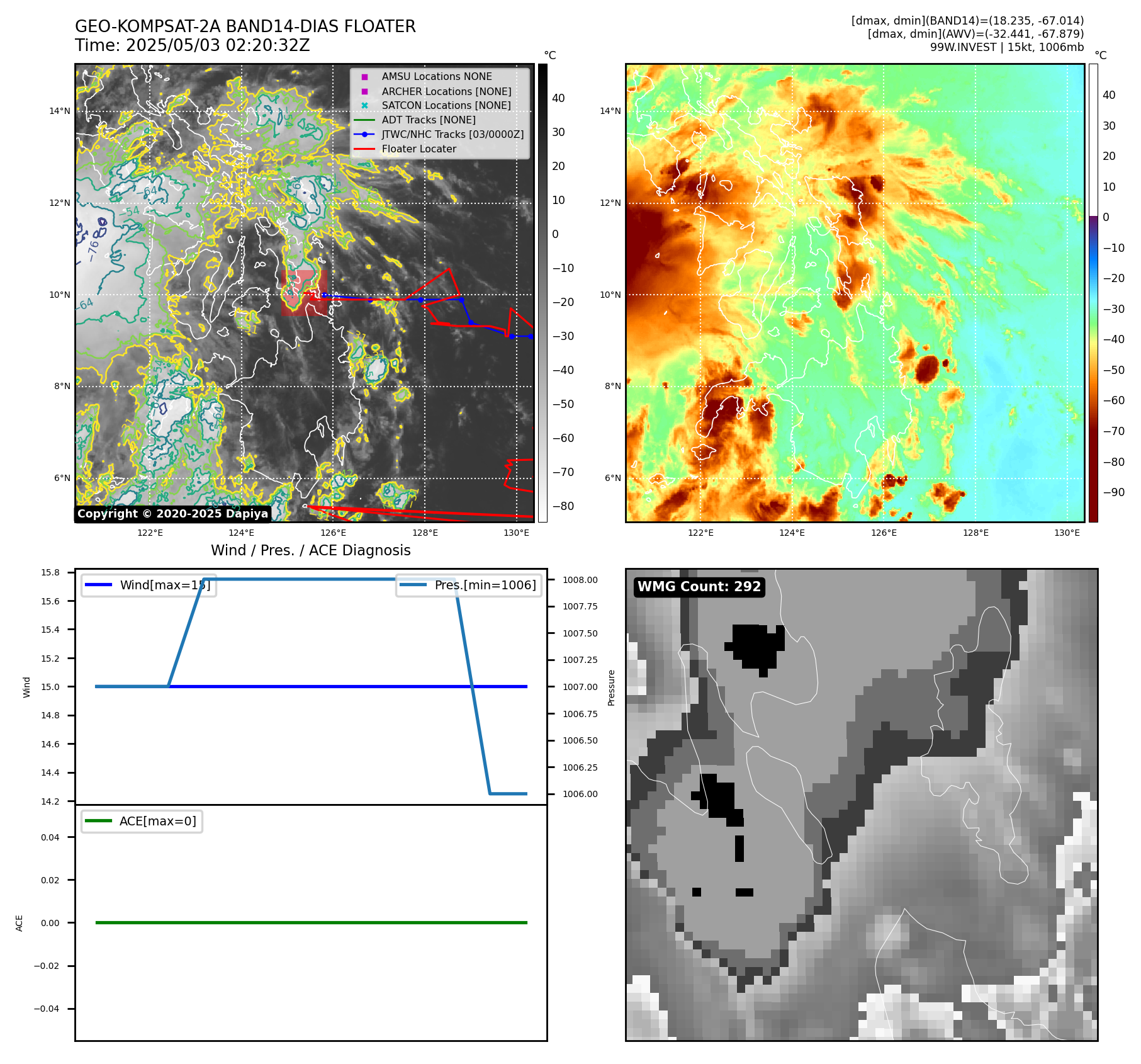Click the '130°E' label under the grayscale map
1141x1064 pixels.
point(517,533)
